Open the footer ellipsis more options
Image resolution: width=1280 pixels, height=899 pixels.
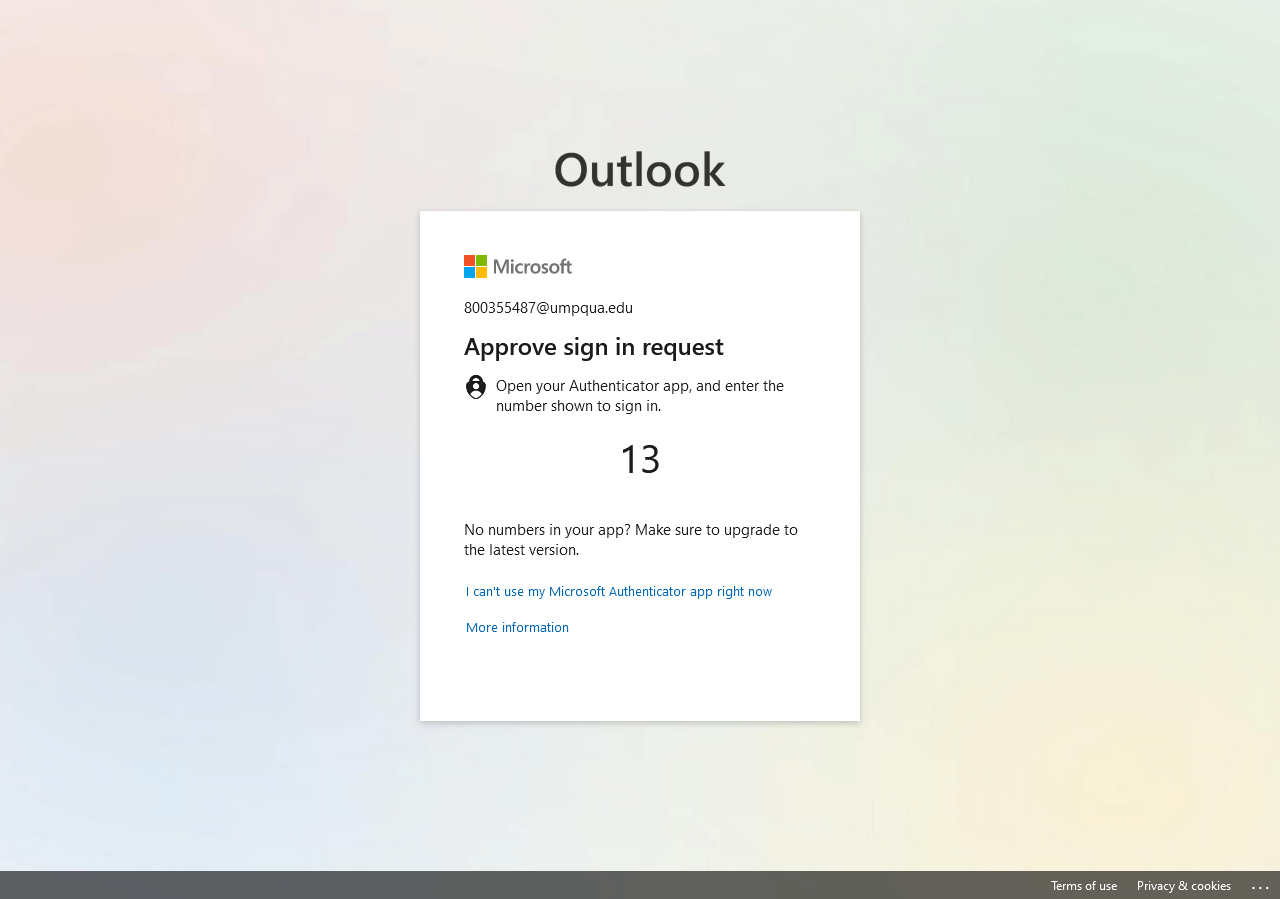1260,886
